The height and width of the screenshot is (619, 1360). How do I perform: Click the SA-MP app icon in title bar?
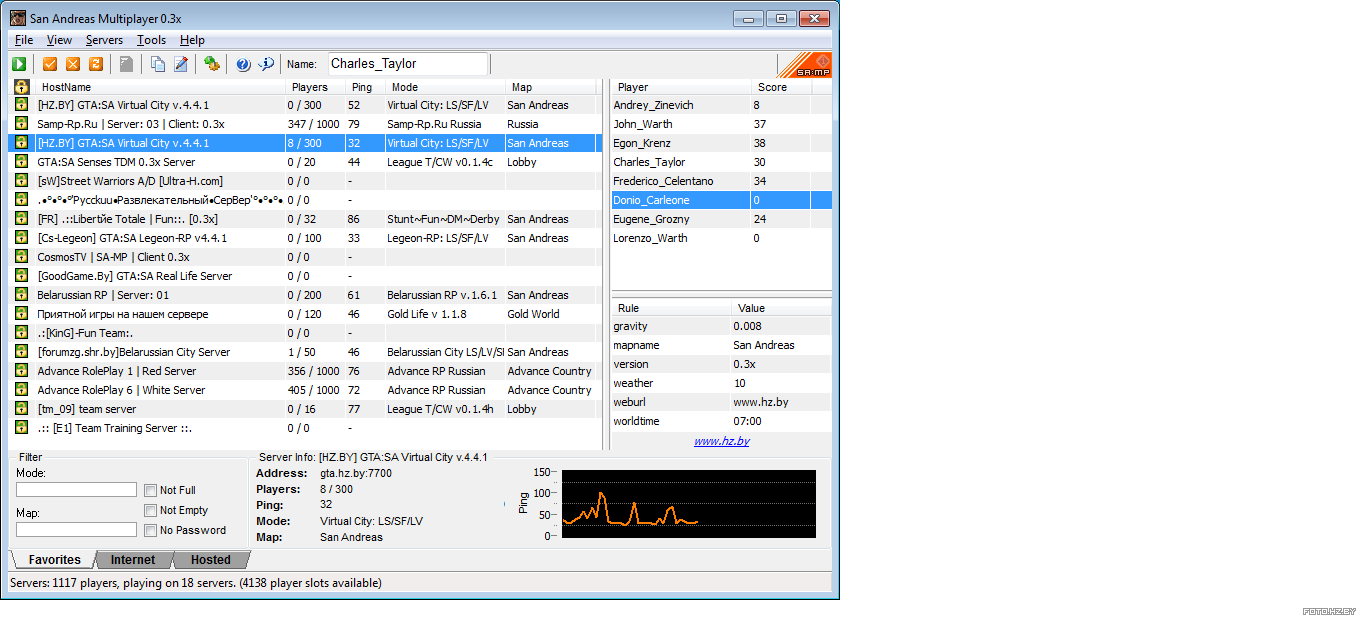pos(18,19)
